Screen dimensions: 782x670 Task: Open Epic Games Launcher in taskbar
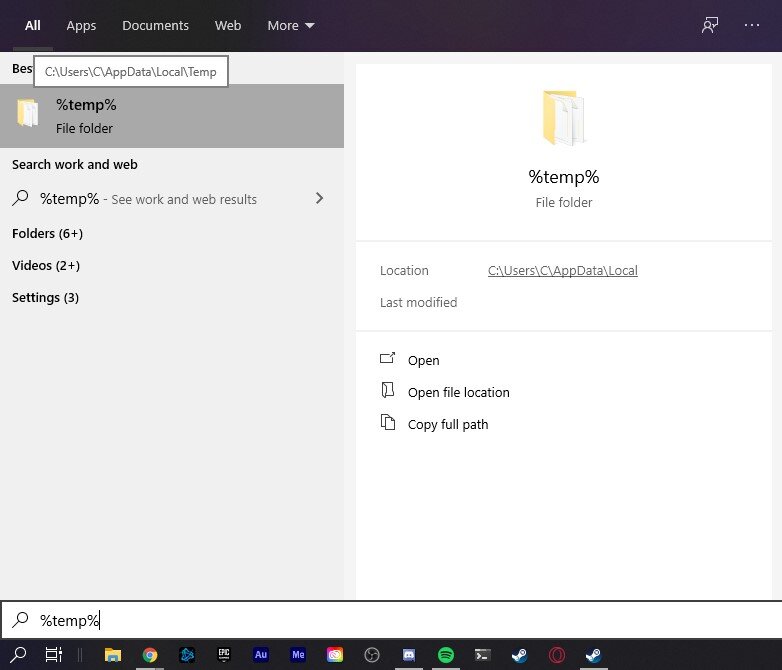point(224,655)
